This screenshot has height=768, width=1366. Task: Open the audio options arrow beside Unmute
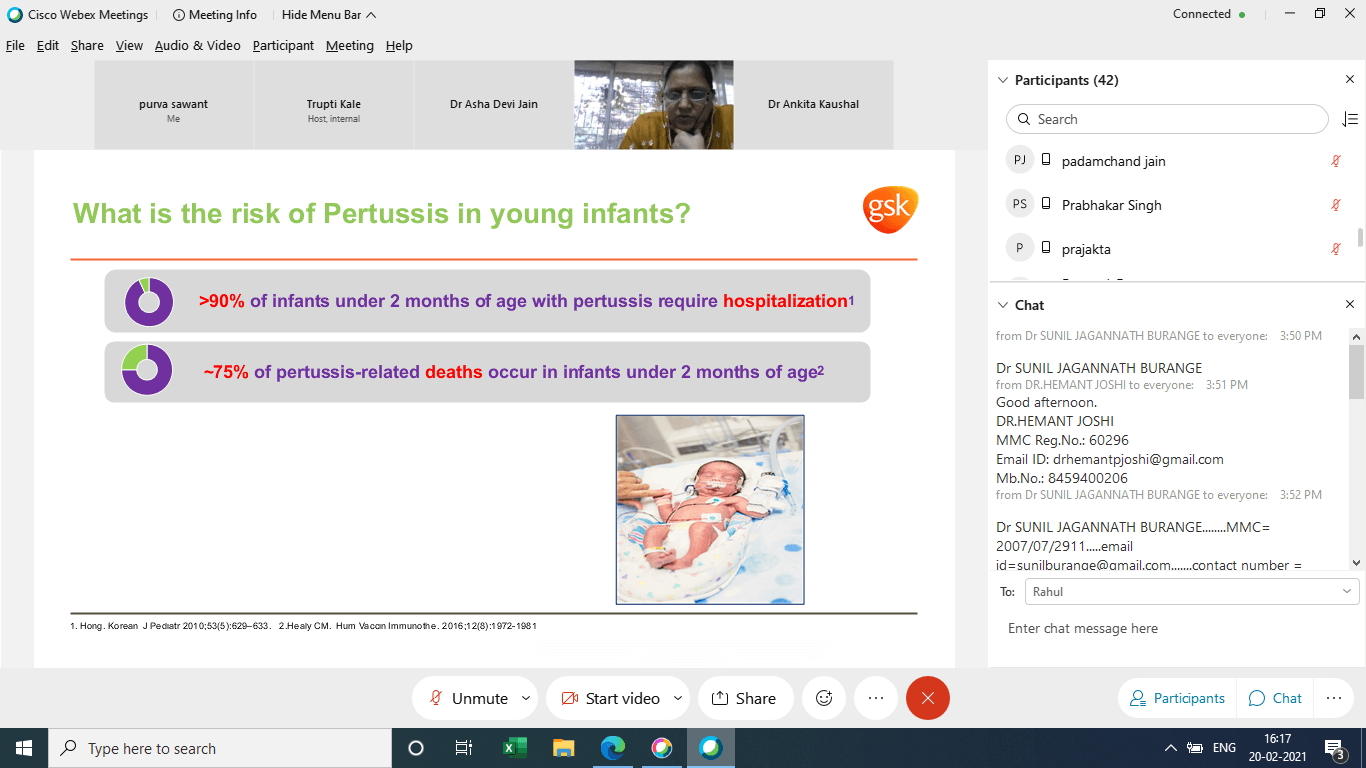[x=526, y=698]
